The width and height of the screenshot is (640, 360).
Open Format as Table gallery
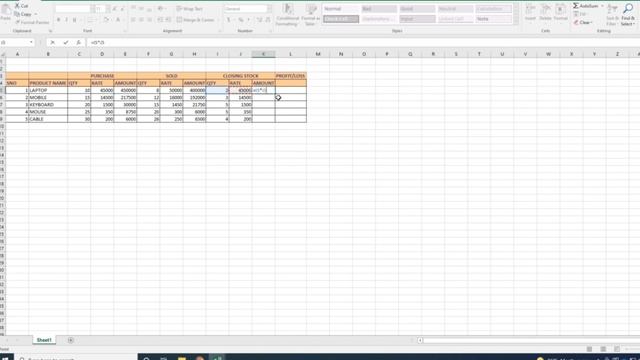pos(310,15)
